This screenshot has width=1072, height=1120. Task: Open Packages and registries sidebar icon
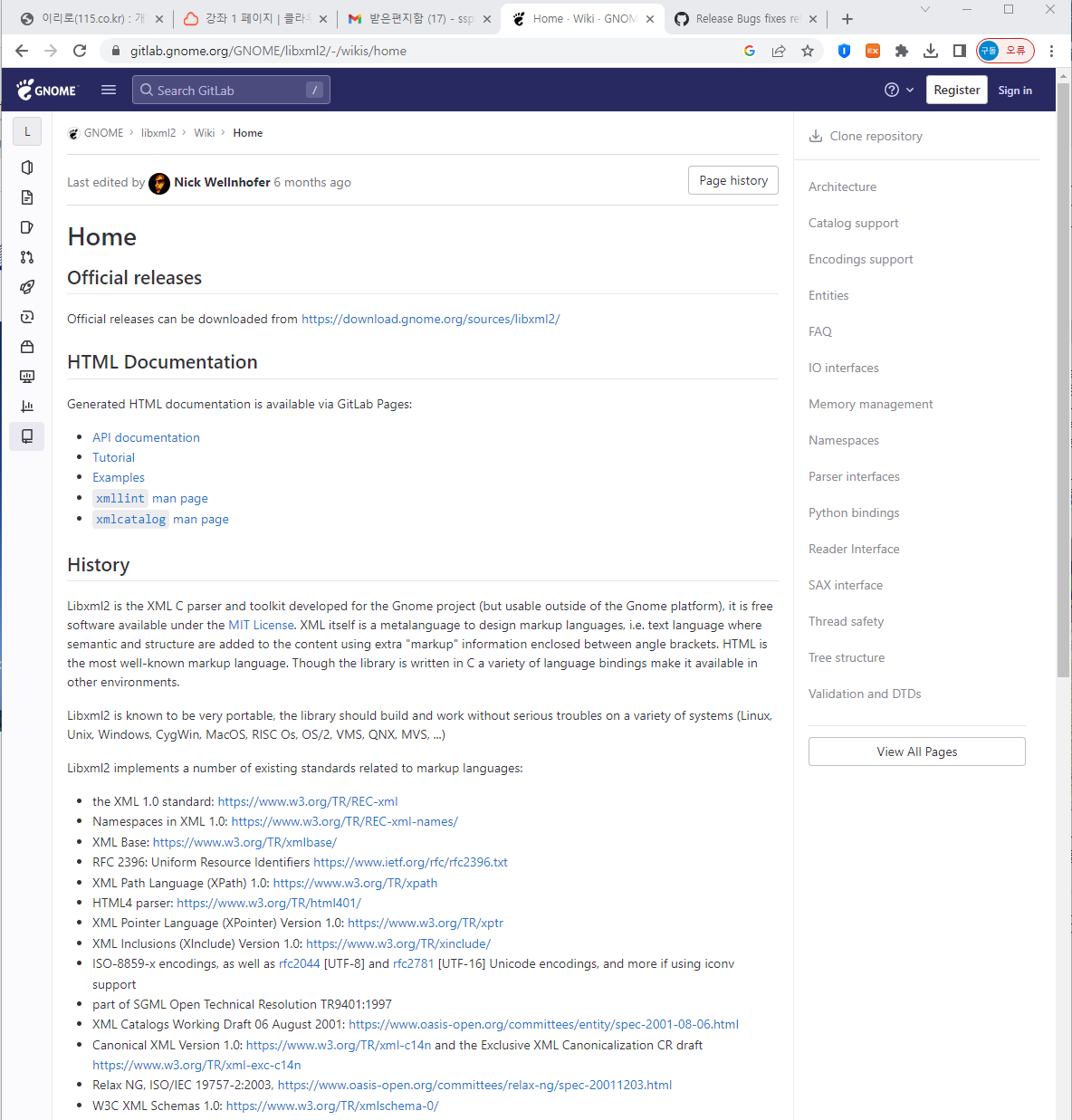[27, 347]
